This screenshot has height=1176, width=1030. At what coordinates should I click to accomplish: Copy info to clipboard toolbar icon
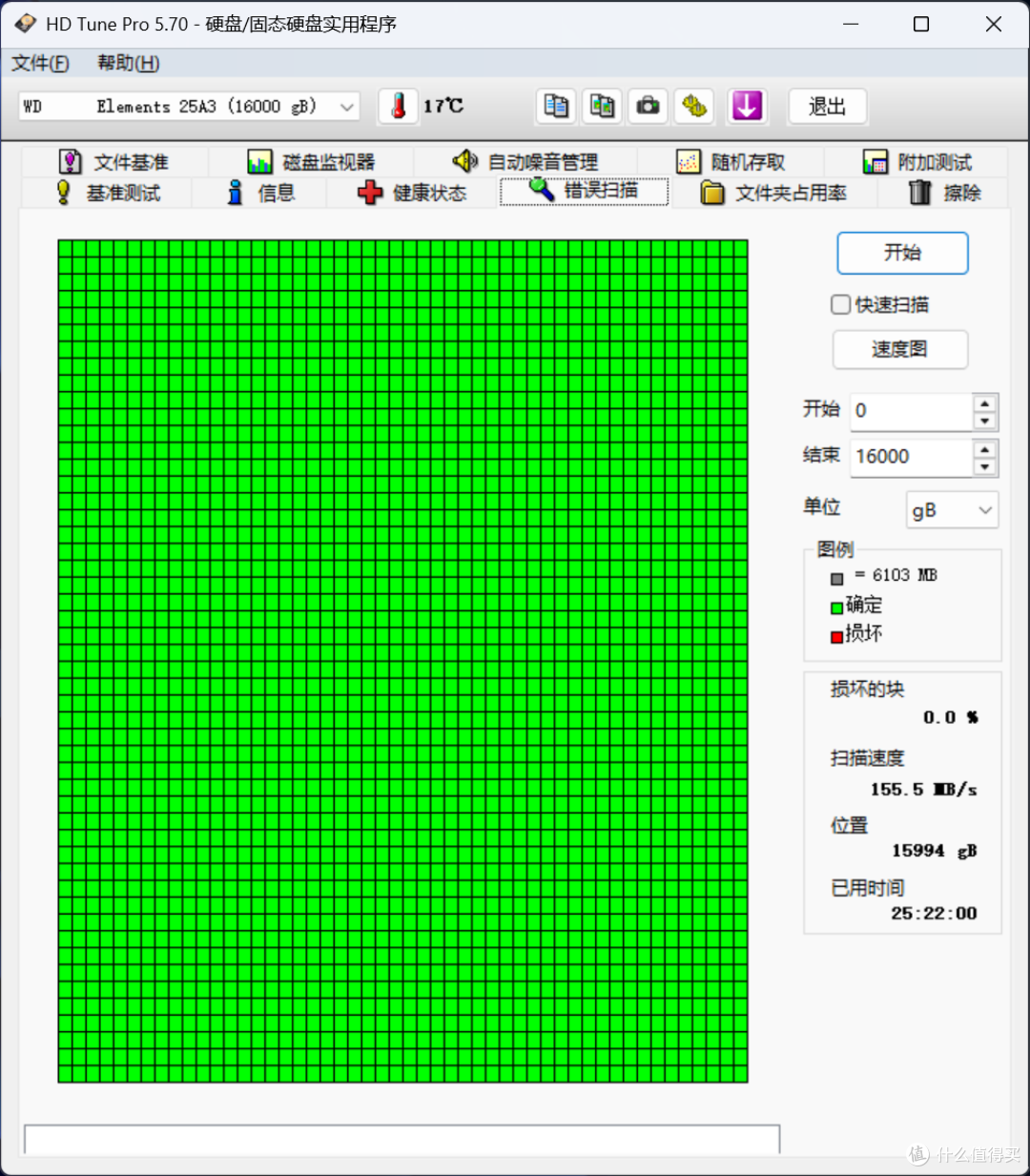(556, 106)
